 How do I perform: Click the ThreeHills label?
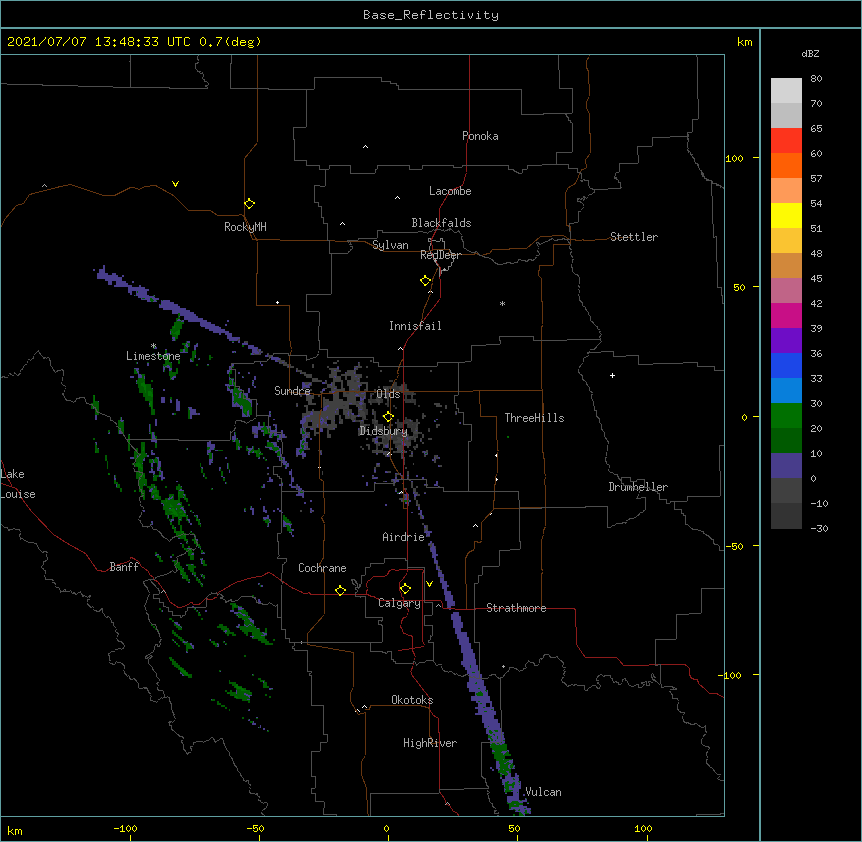(x=534, y=418)
